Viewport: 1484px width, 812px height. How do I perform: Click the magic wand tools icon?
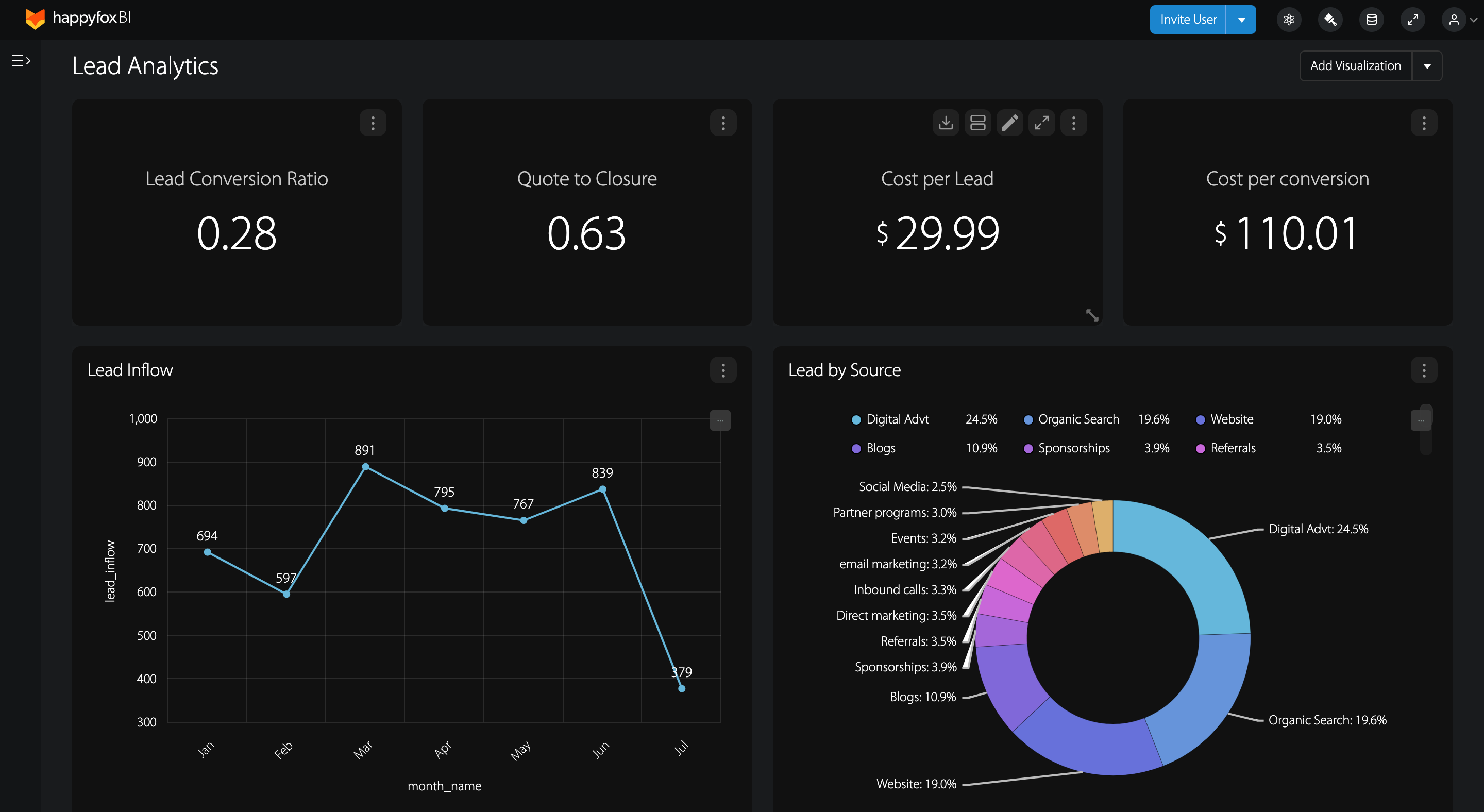[x=1330, y=20]
